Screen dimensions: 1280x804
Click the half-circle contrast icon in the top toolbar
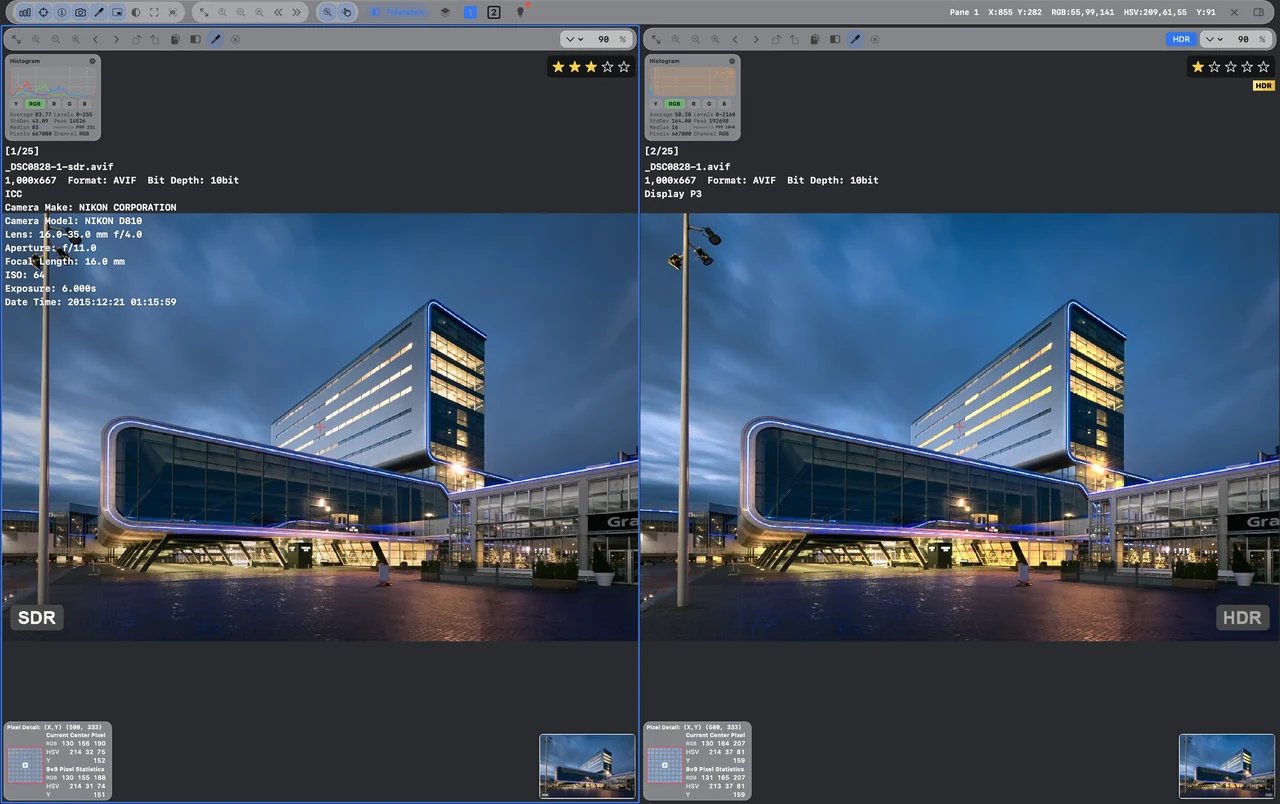tap(136, 13)
